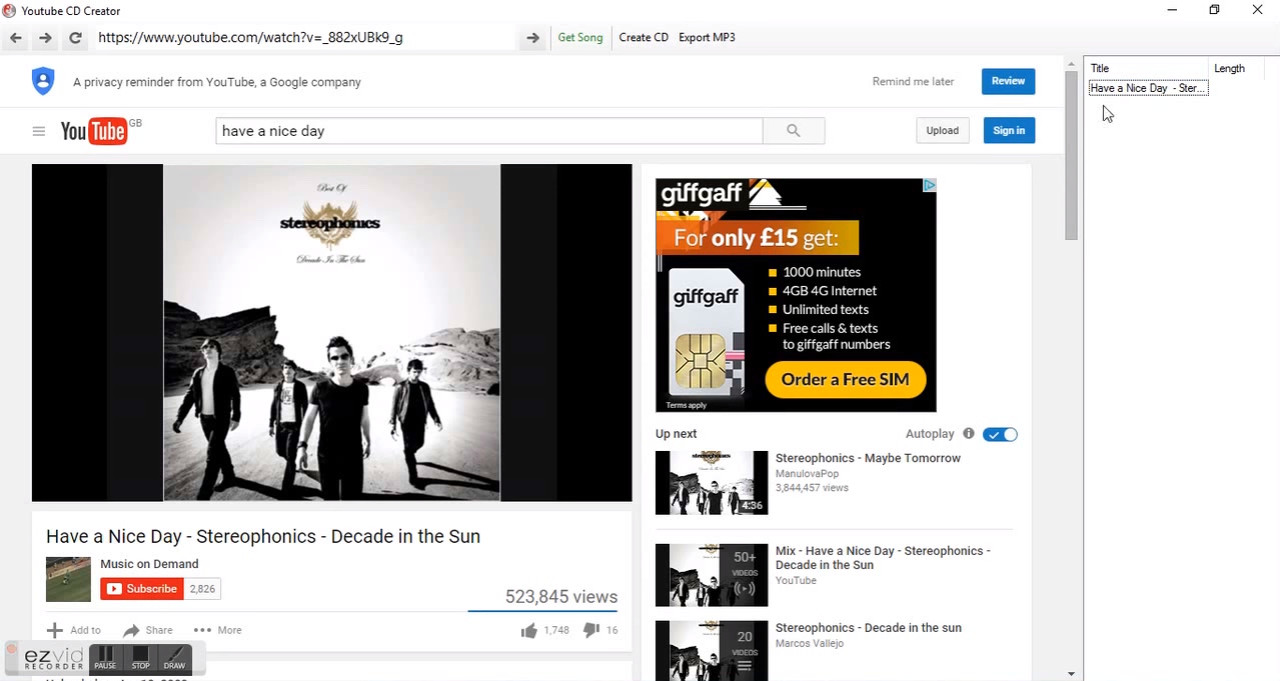Click Remind me later link

coord(913,82)
